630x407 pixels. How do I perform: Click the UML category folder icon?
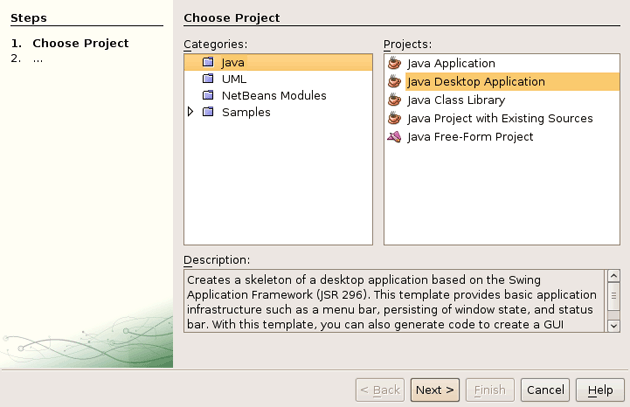(208, 79)
